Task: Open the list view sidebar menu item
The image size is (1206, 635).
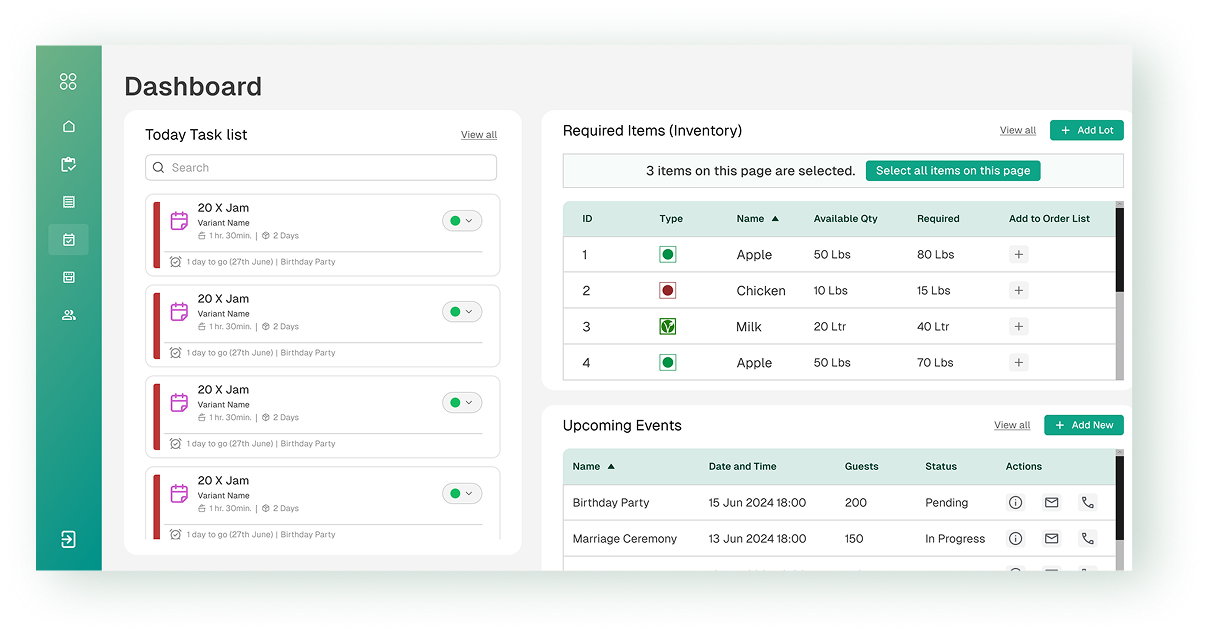Action: [68, 202]
